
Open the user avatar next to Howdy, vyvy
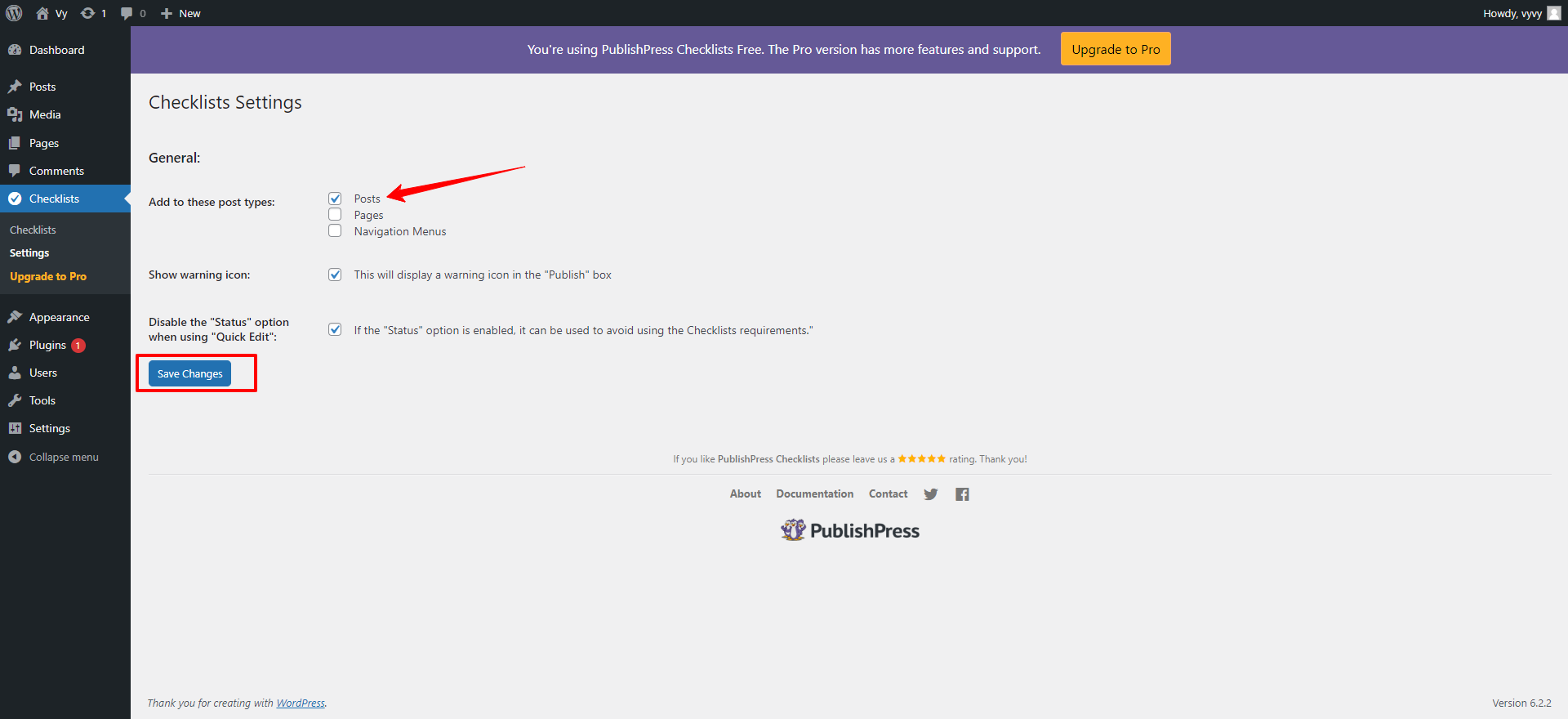point(1554,13)
